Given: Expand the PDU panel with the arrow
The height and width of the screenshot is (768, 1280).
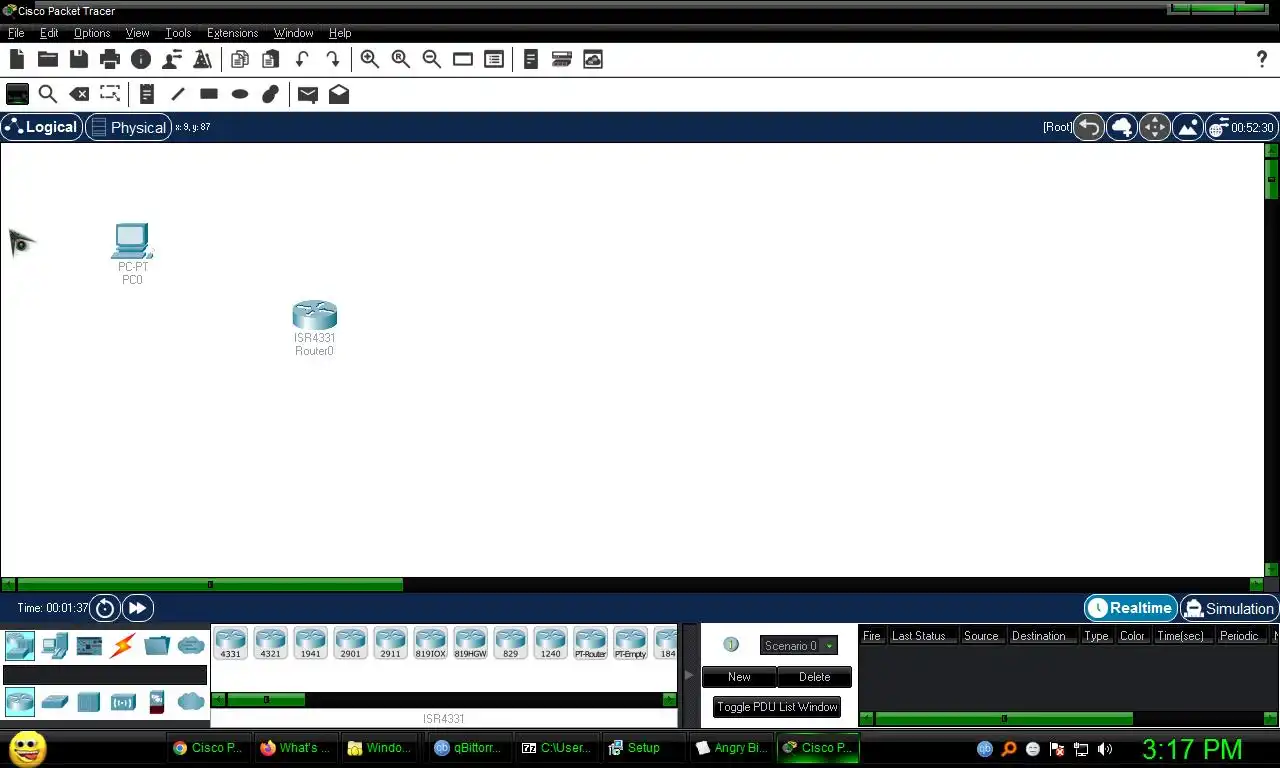Looking at the screenshot, I should point(688,675).
